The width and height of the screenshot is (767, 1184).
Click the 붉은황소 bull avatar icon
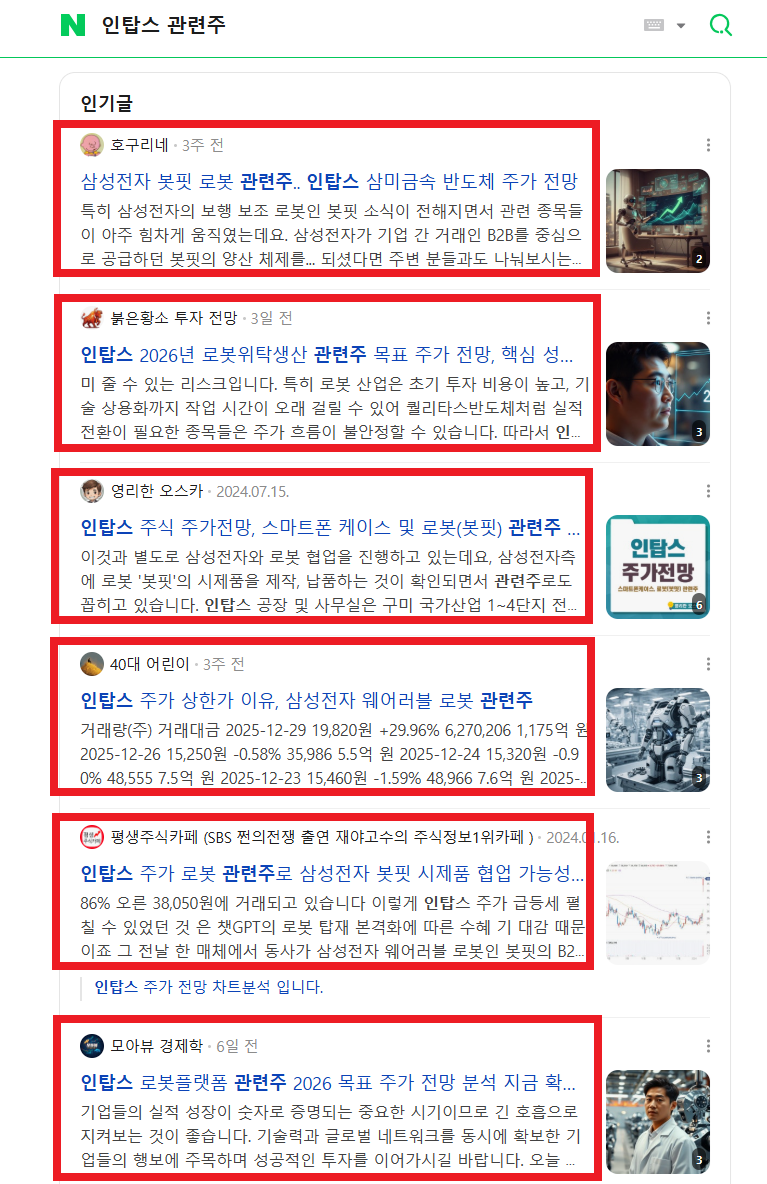click(x=92, y=318)
